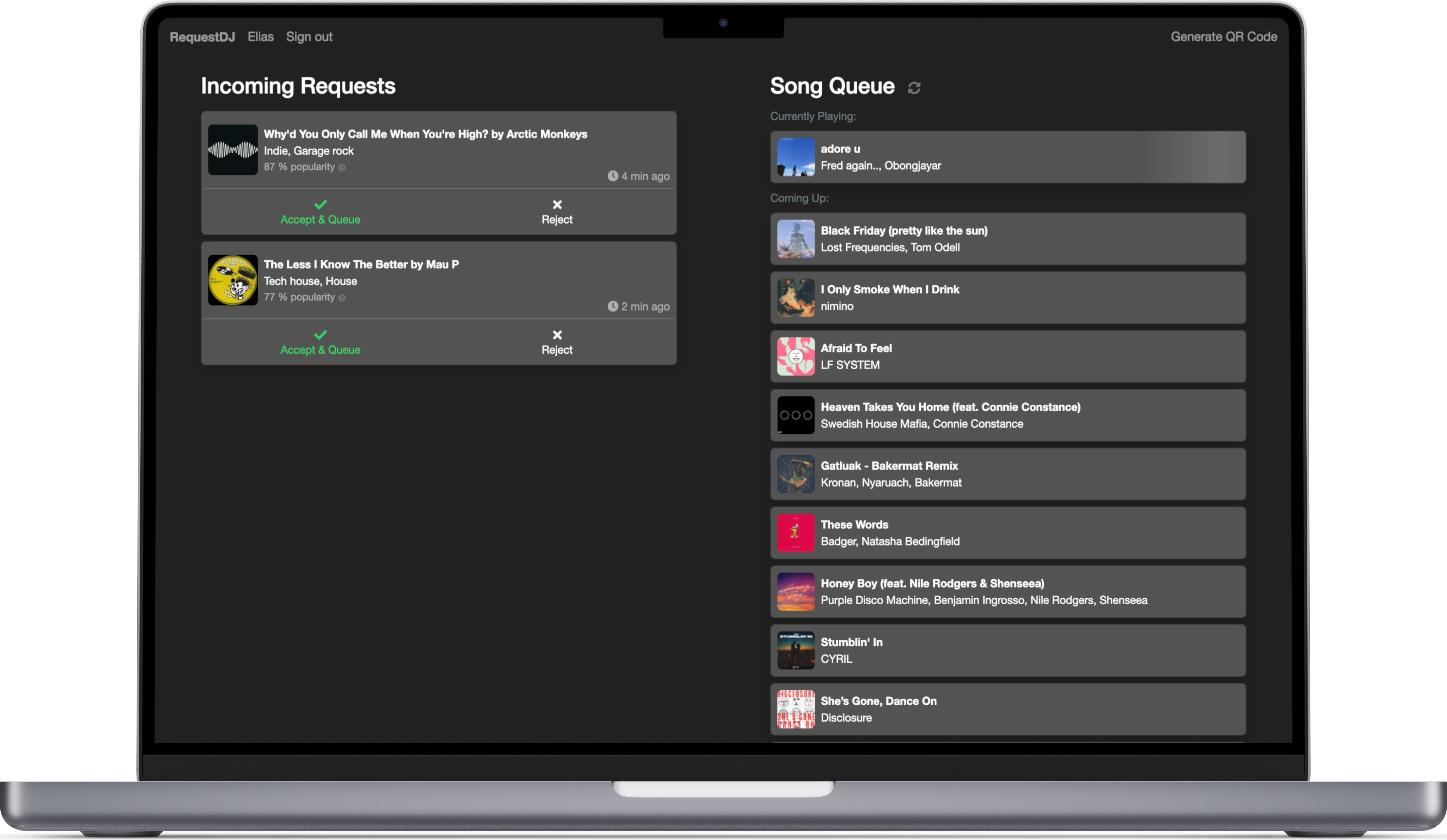Click the Indie, Garage rock genre text

coord(308,151)
